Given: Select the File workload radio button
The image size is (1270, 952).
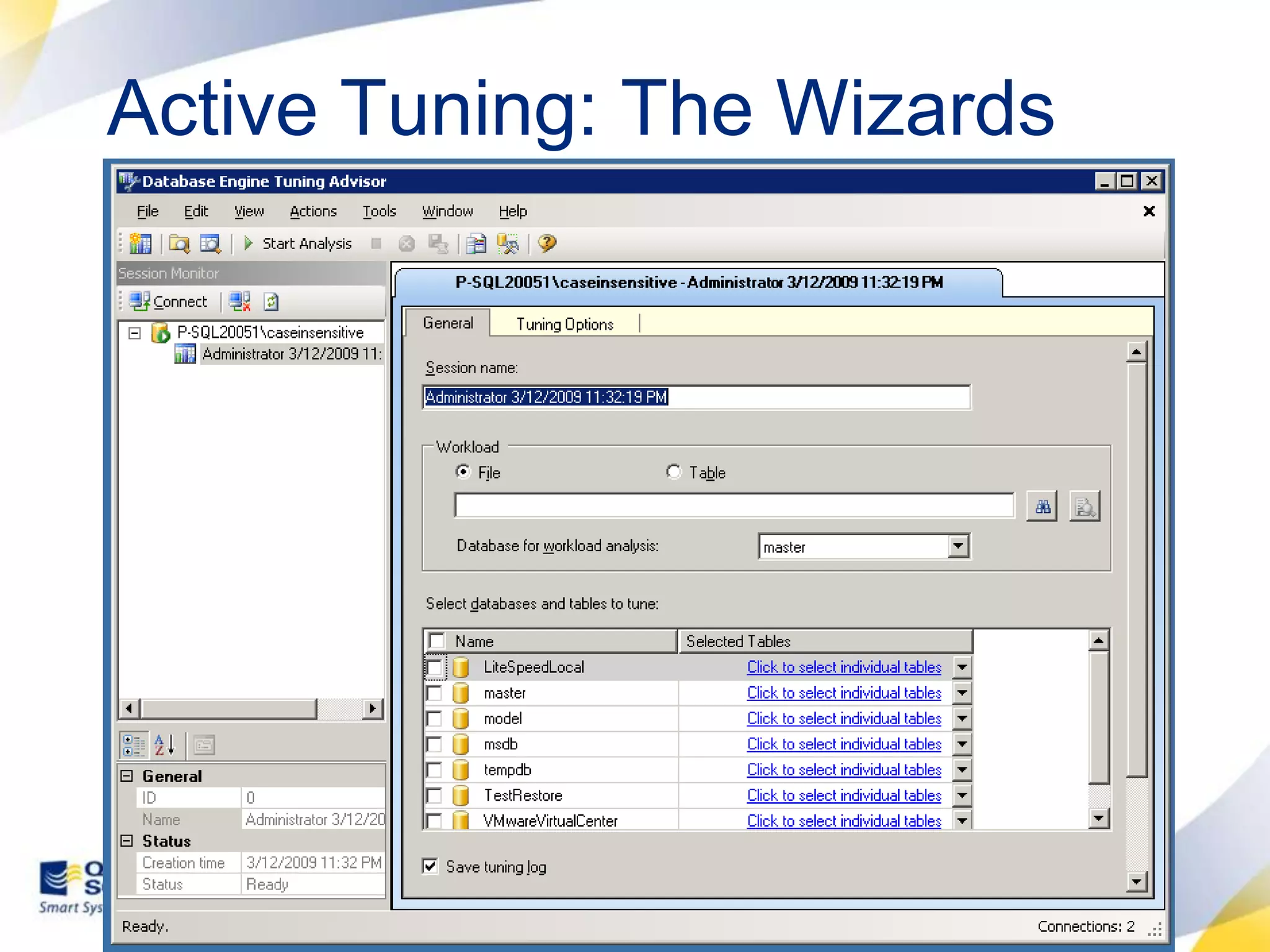Looking at the screenshot, I should point(463,472).
